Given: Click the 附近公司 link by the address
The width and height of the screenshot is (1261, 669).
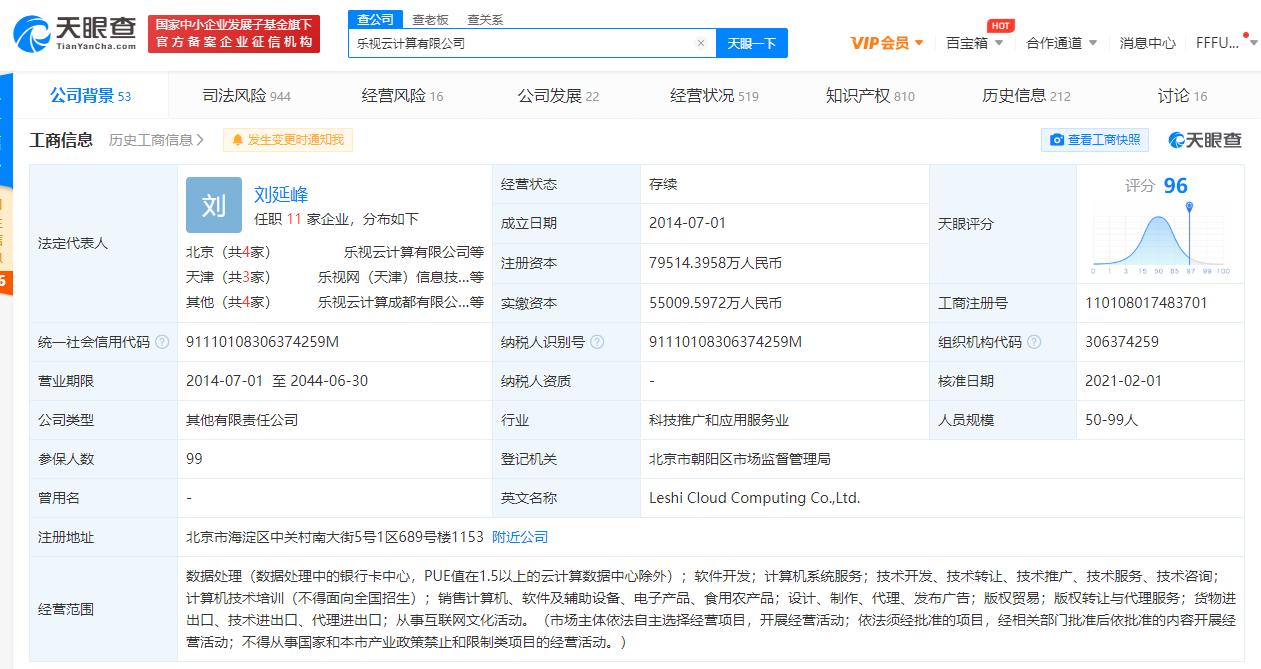Looking at the screenshot, I should click(x=520, y=537).
